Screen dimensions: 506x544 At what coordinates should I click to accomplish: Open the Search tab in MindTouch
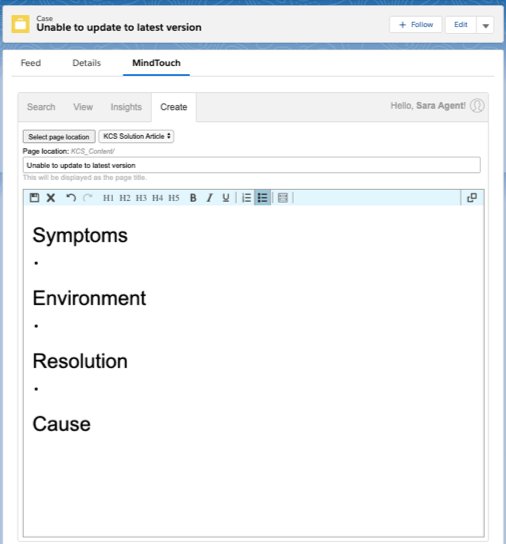coord(41,107)
